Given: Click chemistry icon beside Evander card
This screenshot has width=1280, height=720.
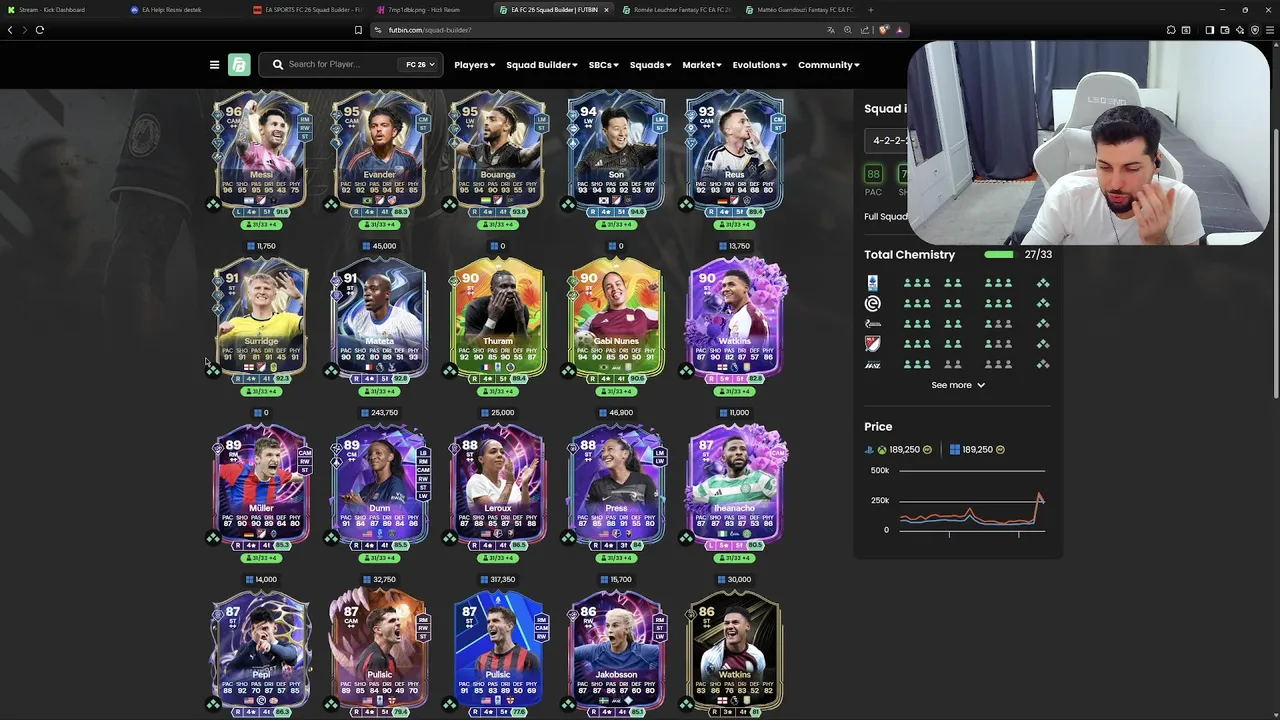Looking at the screenshot, I should pos(331,204).
